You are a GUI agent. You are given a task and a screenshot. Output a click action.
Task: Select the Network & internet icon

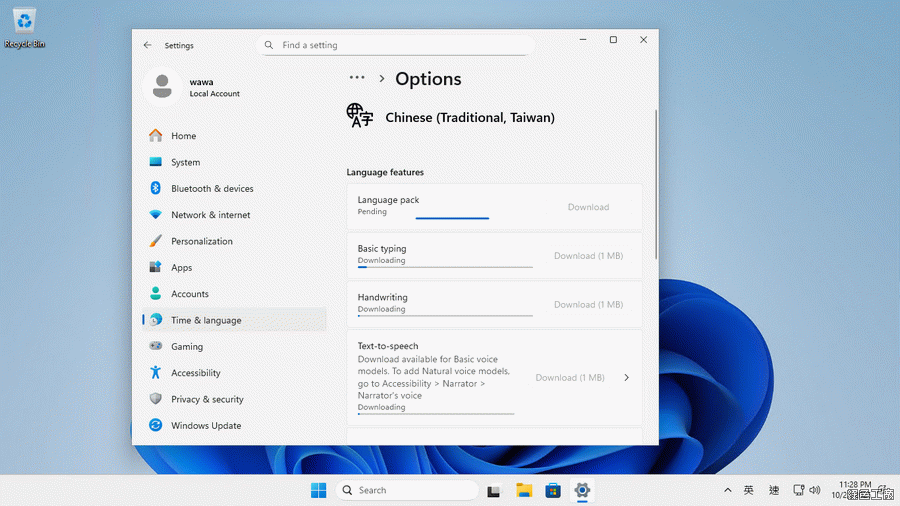[x=155, y=215]
